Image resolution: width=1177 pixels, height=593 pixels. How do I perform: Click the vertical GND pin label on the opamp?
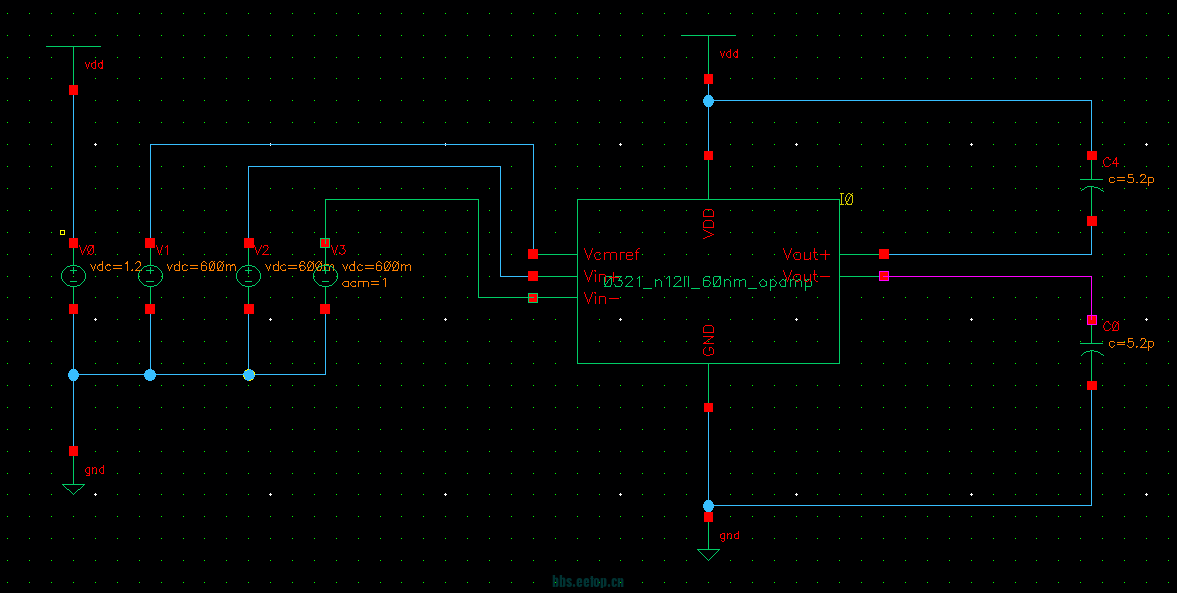coord(709,340)
